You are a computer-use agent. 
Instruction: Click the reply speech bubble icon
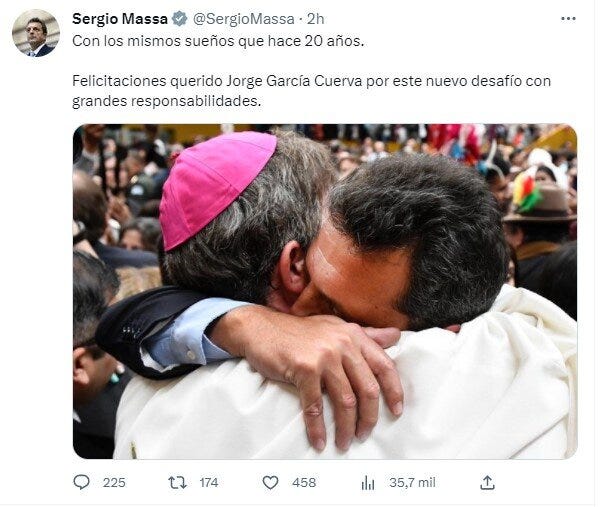point(81,482)
